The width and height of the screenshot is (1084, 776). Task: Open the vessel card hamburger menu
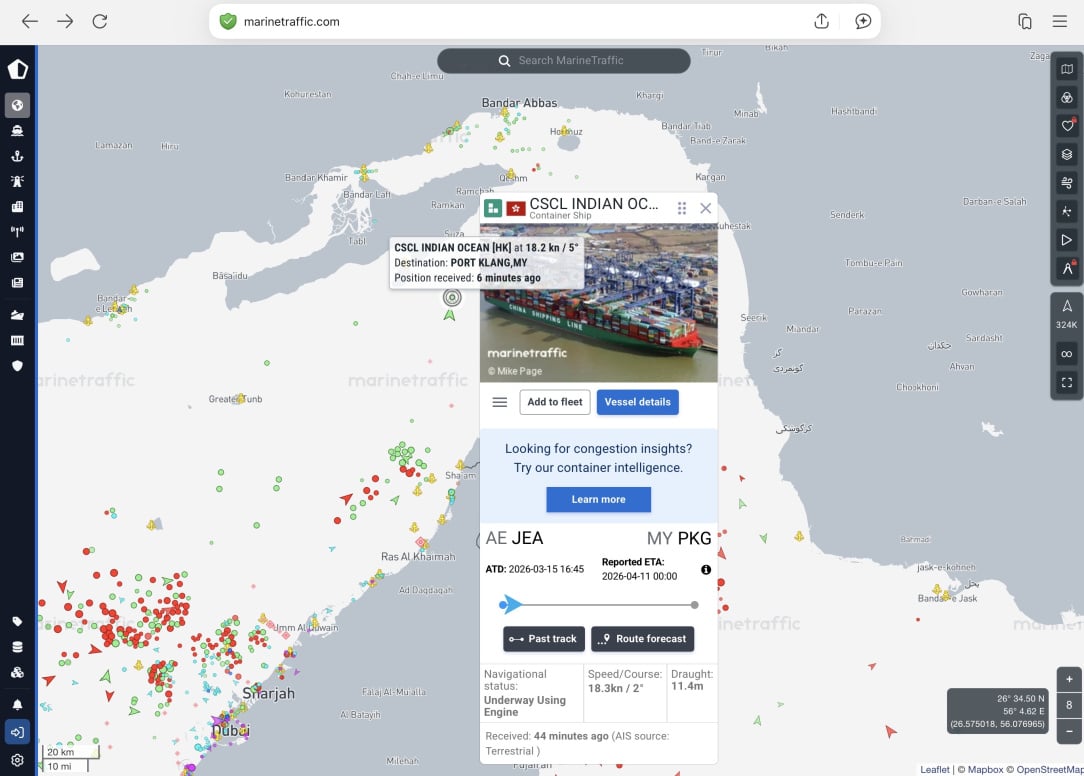click(500, 402)
